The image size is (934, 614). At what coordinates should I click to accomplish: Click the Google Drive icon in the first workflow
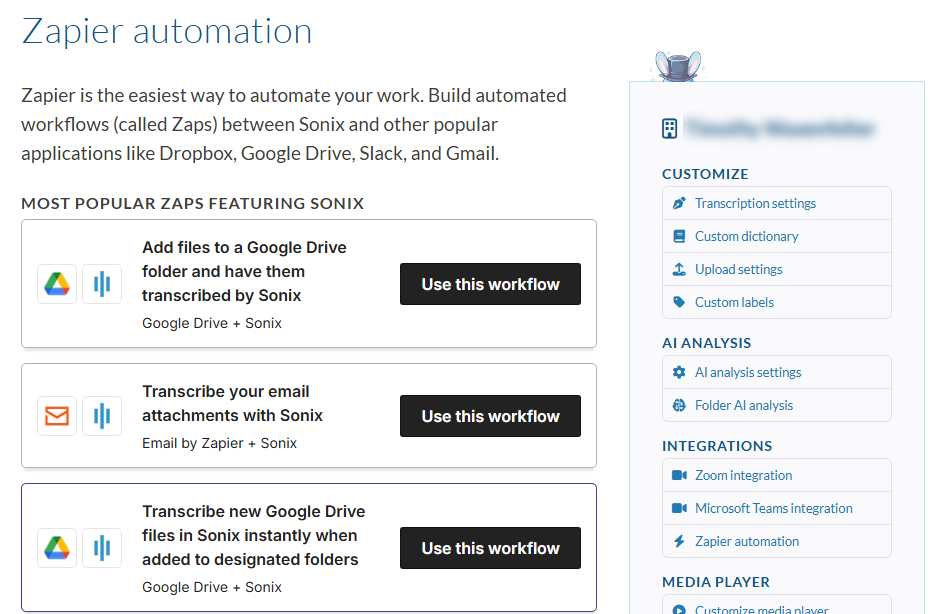tap(57, 284)
